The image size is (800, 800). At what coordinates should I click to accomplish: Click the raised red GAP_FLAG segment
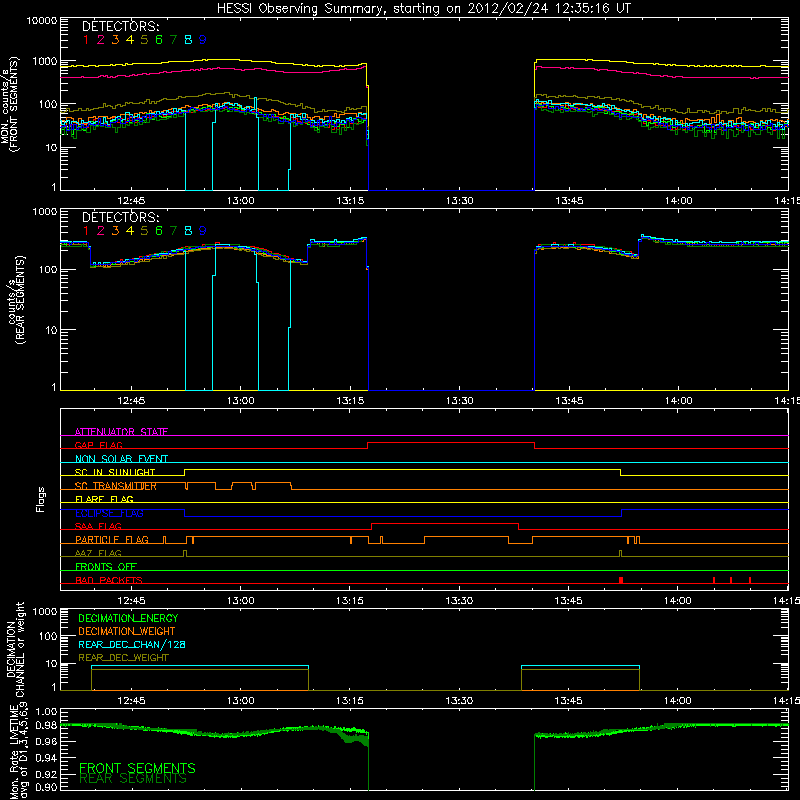[451, 443]
